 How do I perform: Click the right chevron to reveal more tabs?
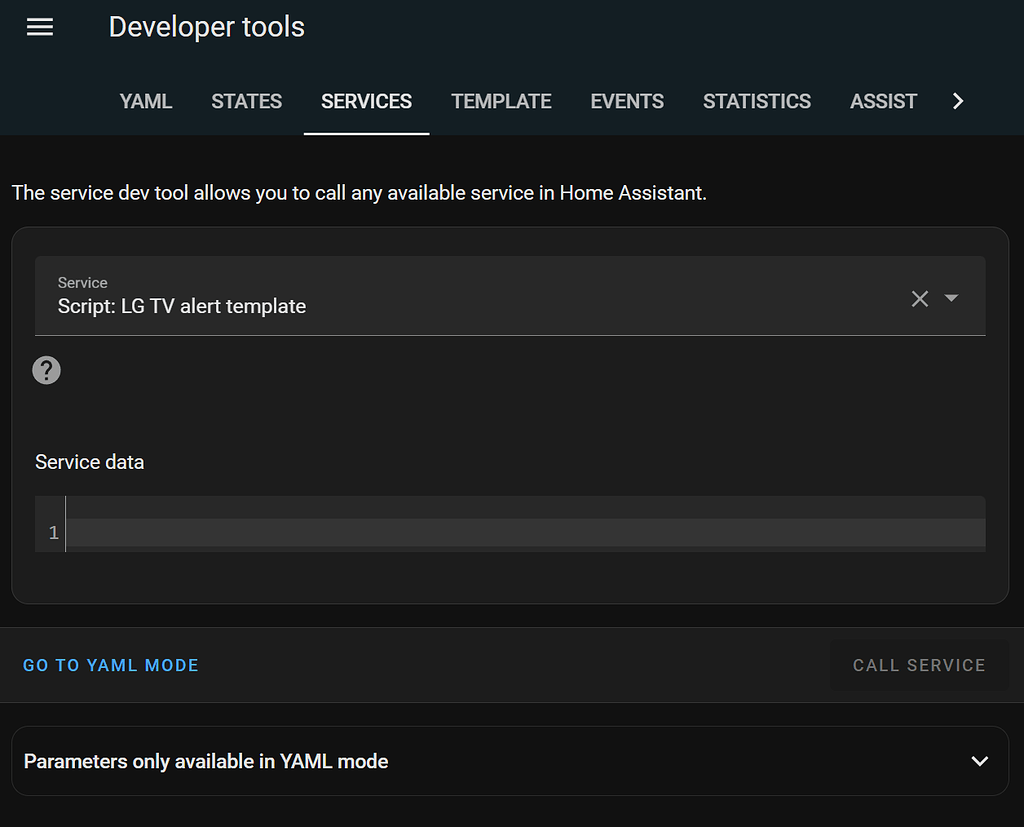958,101
